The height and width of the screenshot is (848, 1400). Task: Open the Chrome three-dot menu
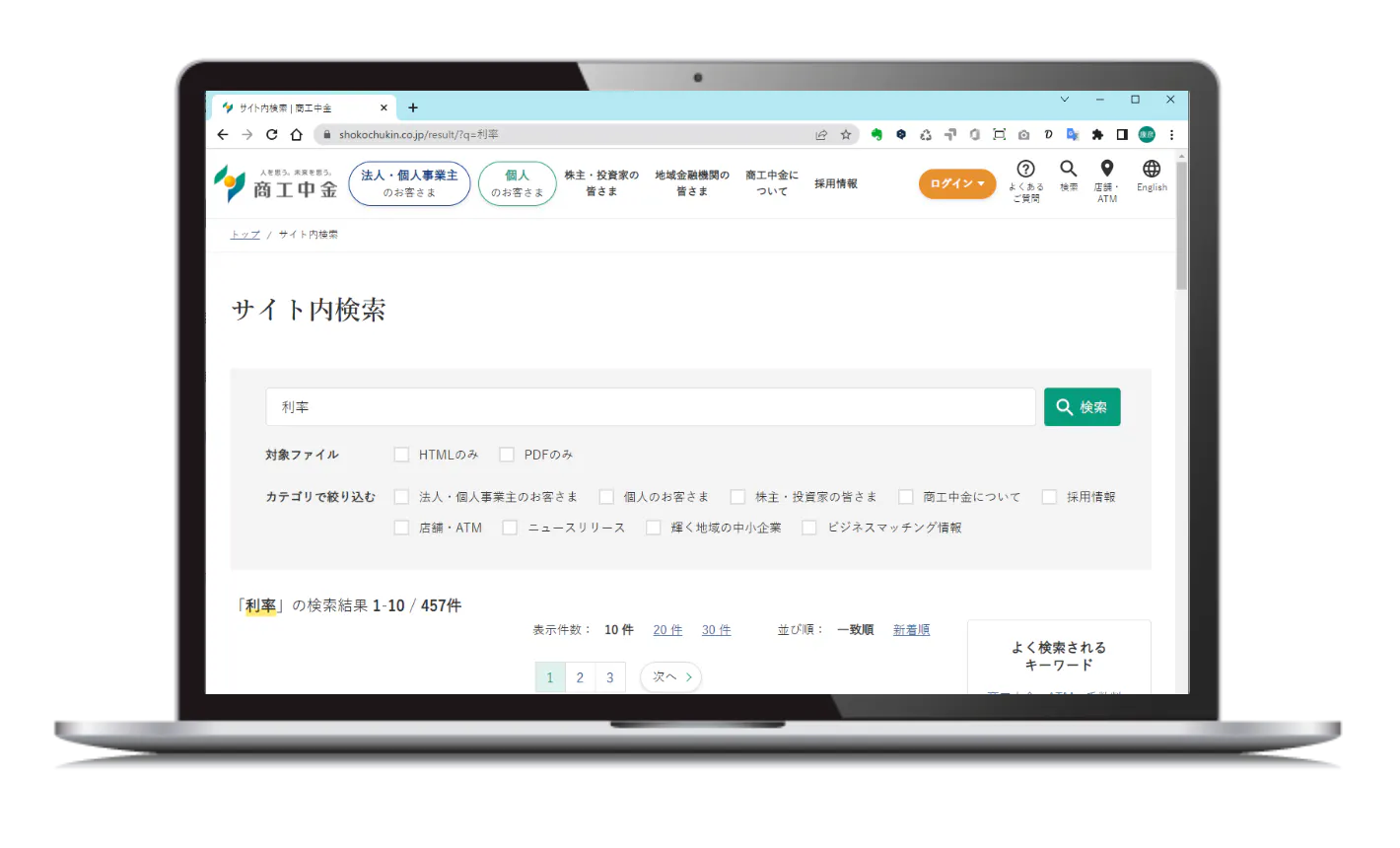coord(1171,135)
